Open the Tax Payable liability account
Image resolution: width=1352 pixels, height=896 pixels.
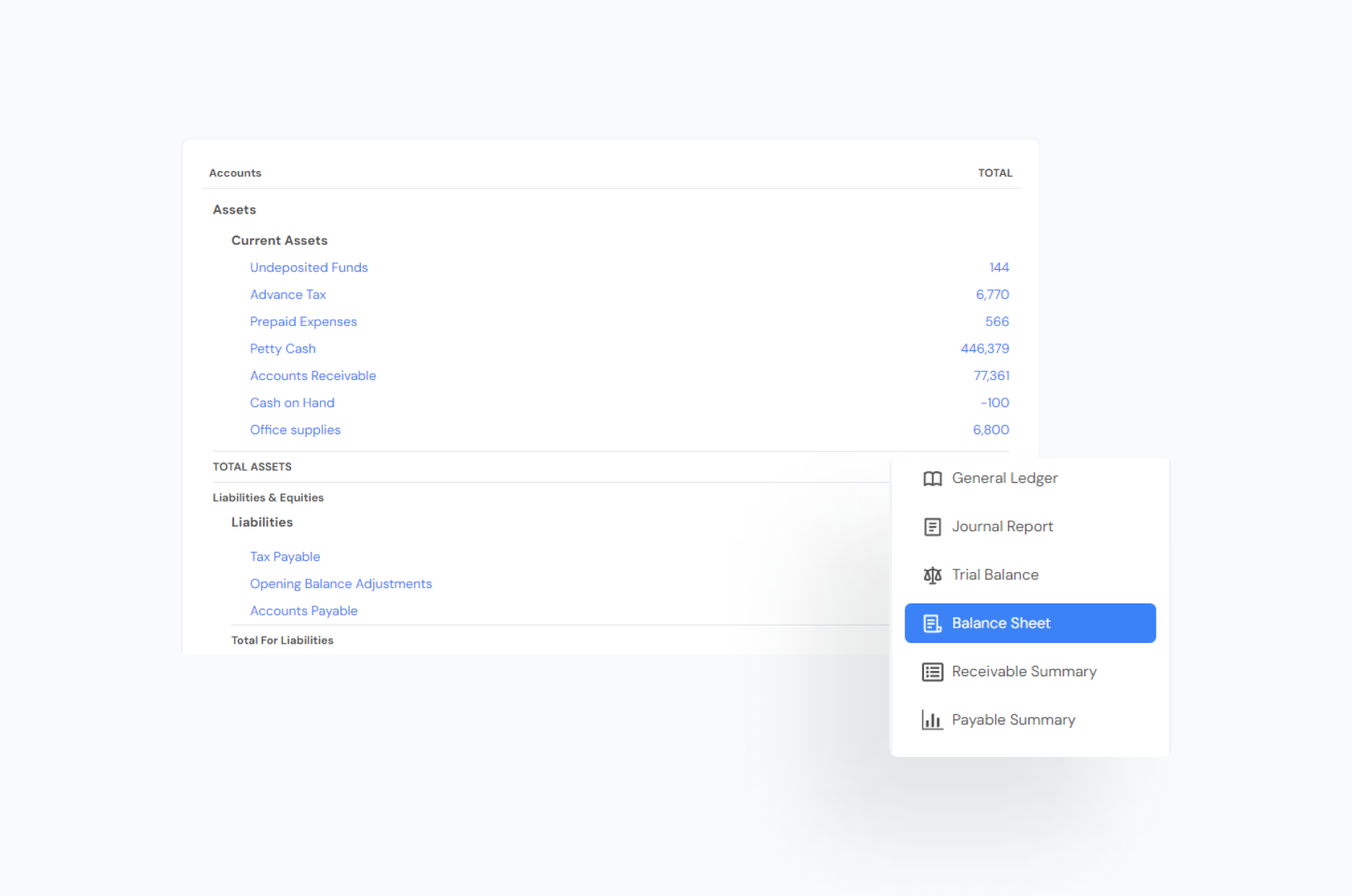point(284,557)
